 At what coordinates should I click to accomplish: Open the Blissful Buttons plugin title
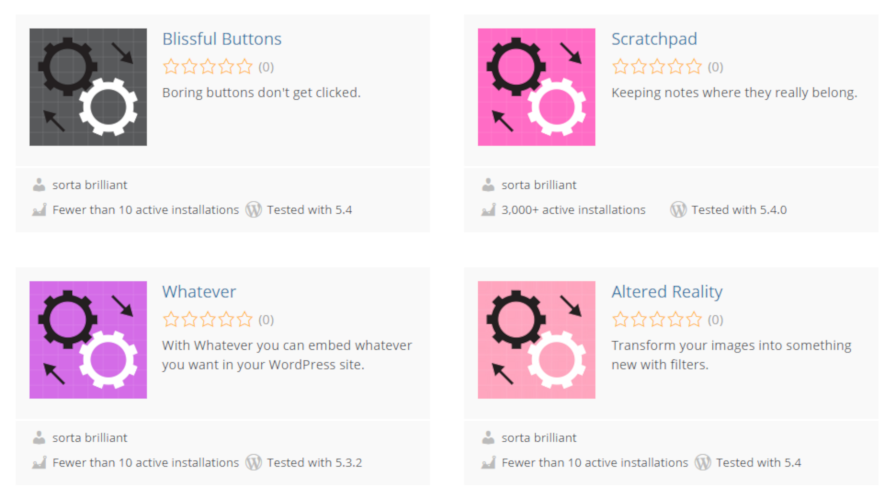[222, 39]
